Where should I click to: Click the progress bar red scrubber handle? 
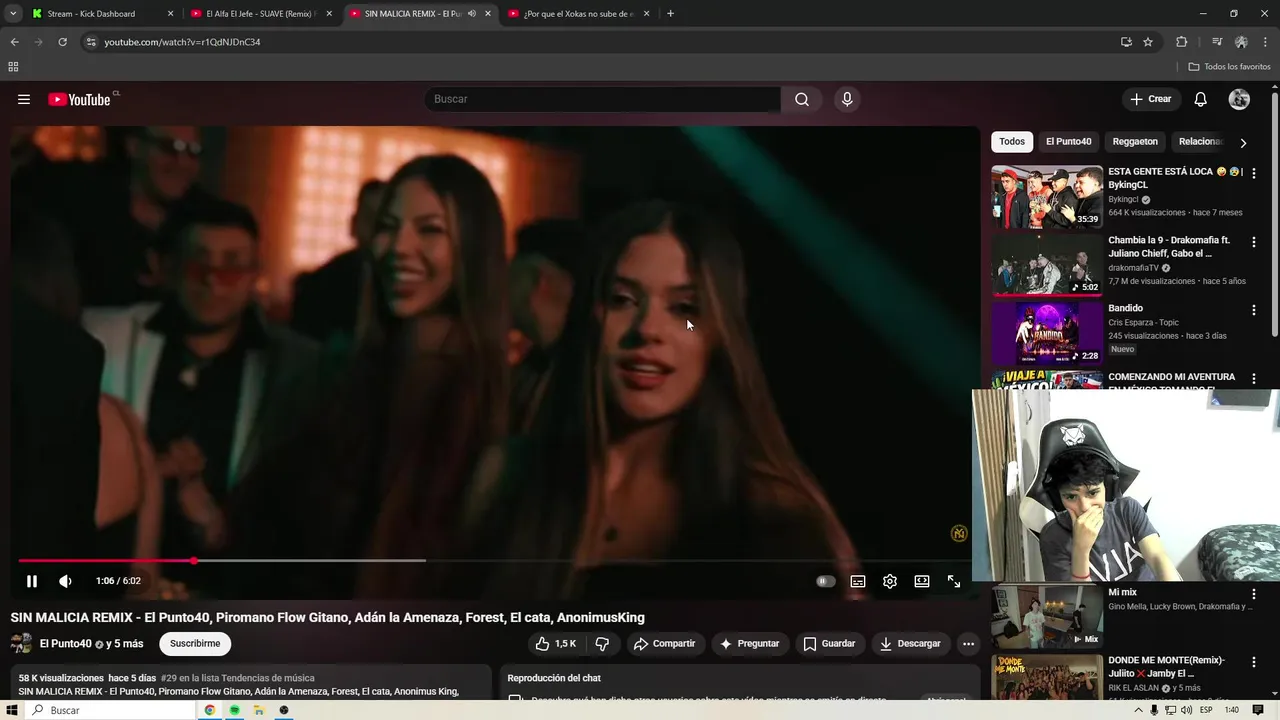pos(194,561)
